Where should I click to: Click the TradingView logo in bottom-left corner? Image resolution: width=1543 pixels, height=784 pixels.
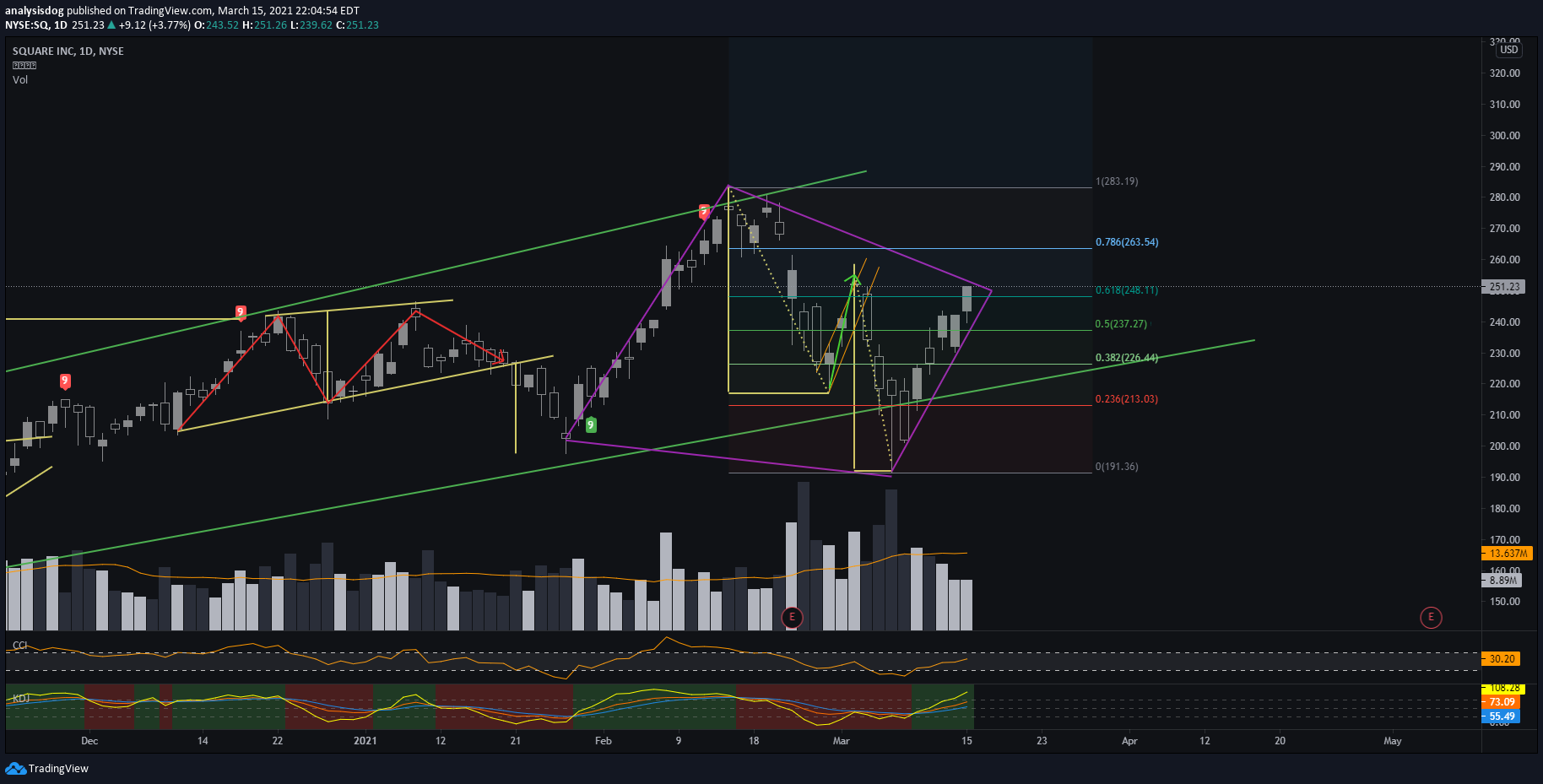(x=47, y=768)
